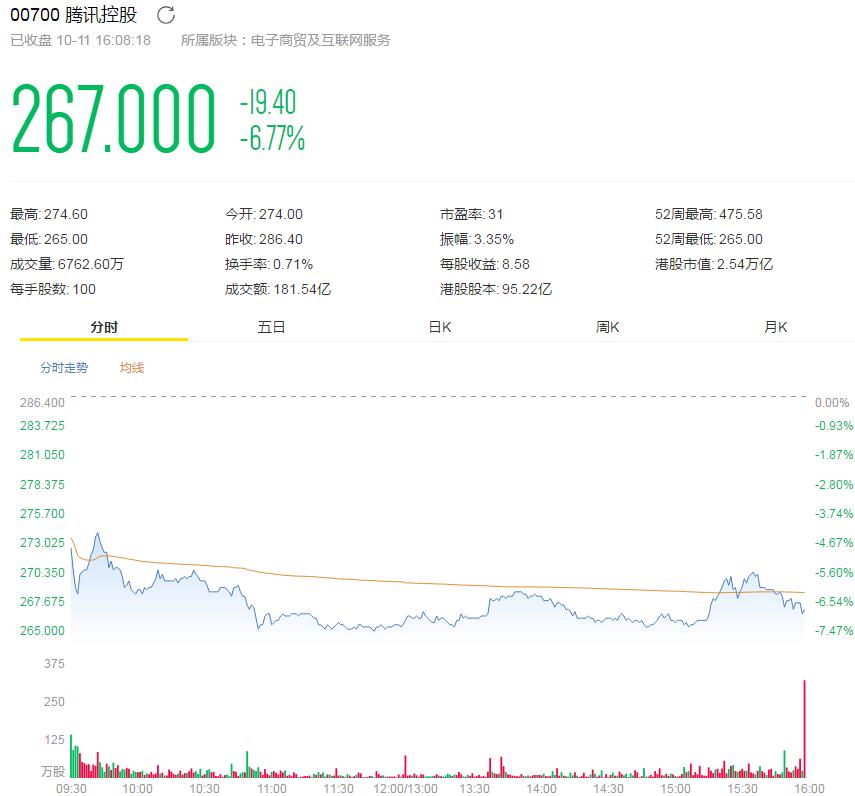The height and width of the screenshot is (796, 855).
Task: Click the -6.77% change percentage
Action: coord(272,139)
